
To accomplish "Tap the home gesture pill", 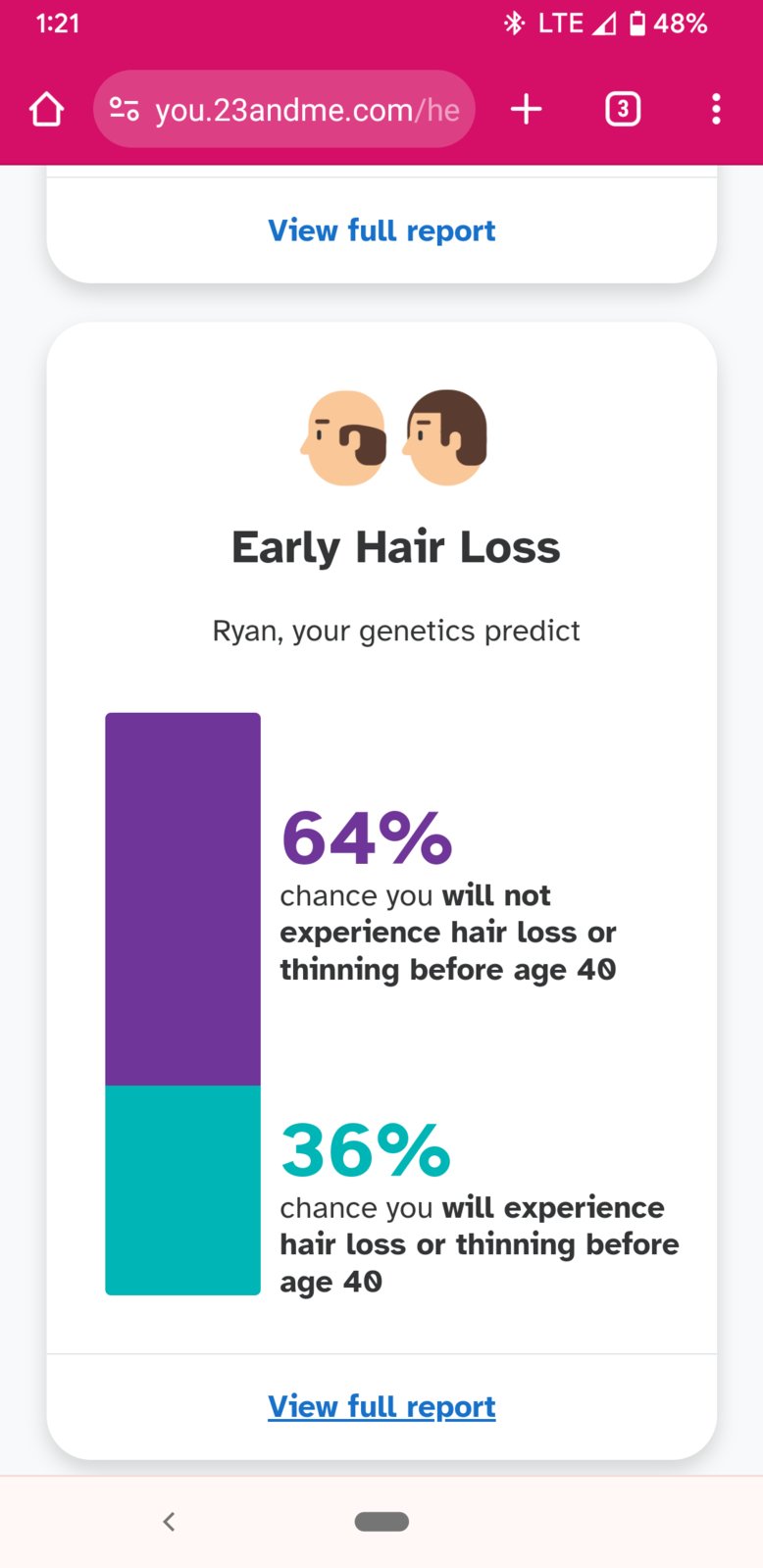I will 381,1521.
